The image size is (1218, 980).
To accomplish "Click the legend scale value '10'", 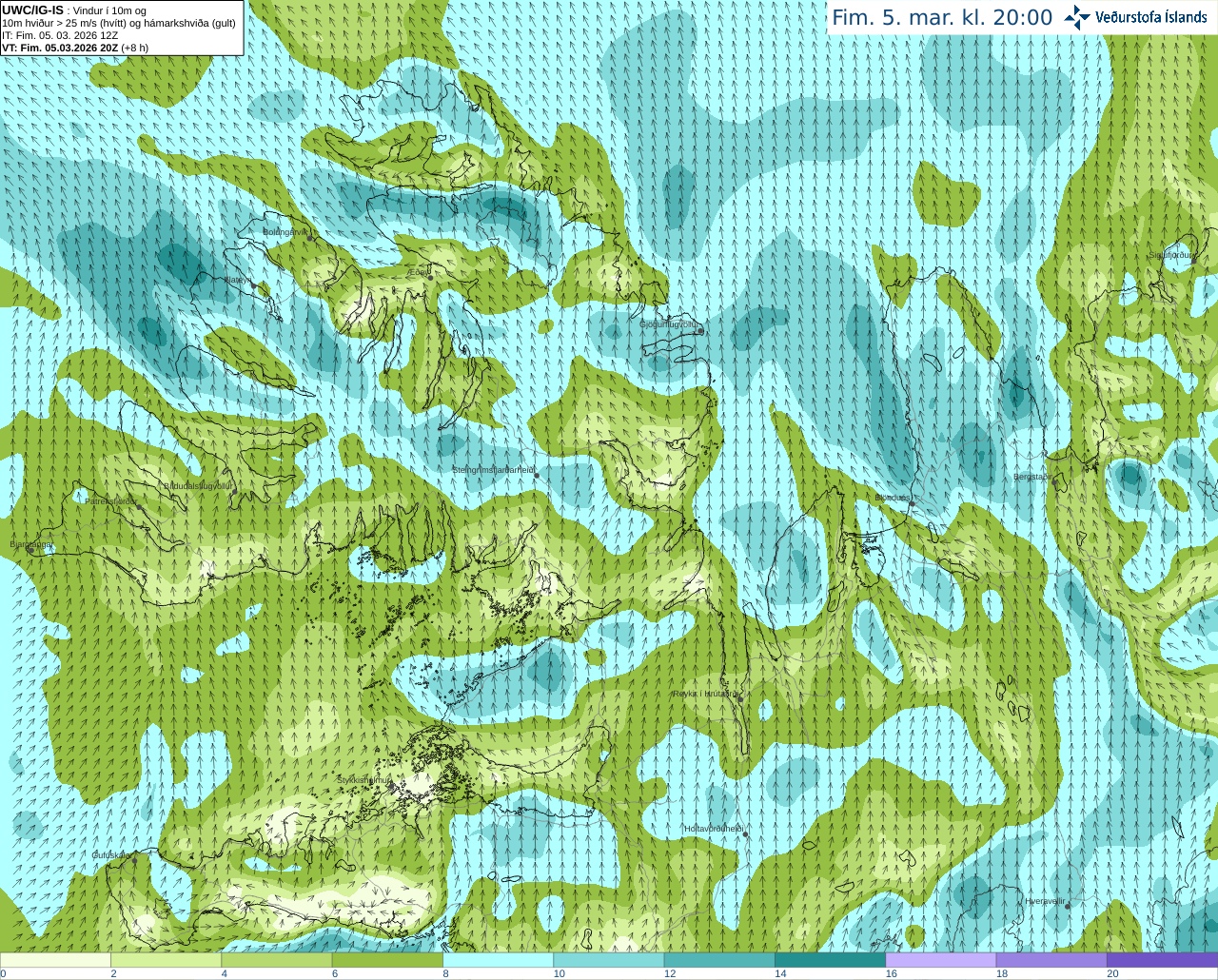I will (x=560, y=973).
